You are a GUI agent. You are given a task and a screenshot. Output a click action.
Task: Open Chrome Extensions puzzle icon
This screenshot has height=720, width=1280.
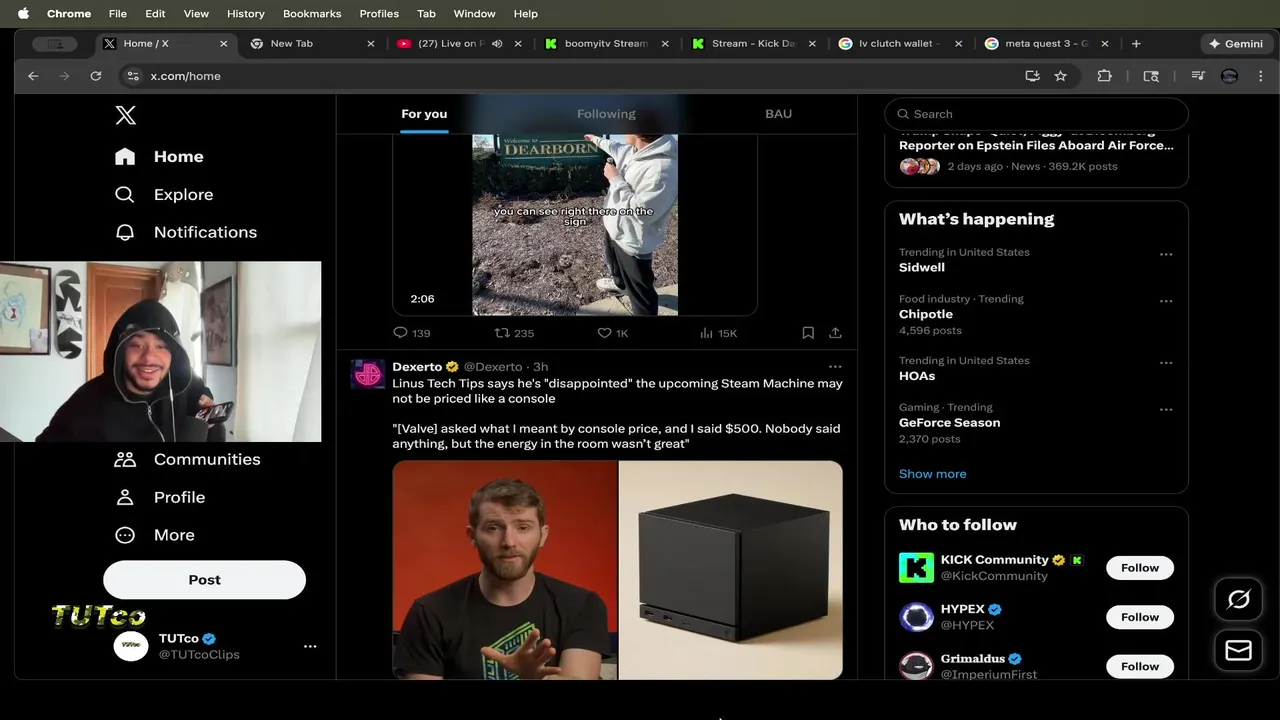tap(1104, 76)
